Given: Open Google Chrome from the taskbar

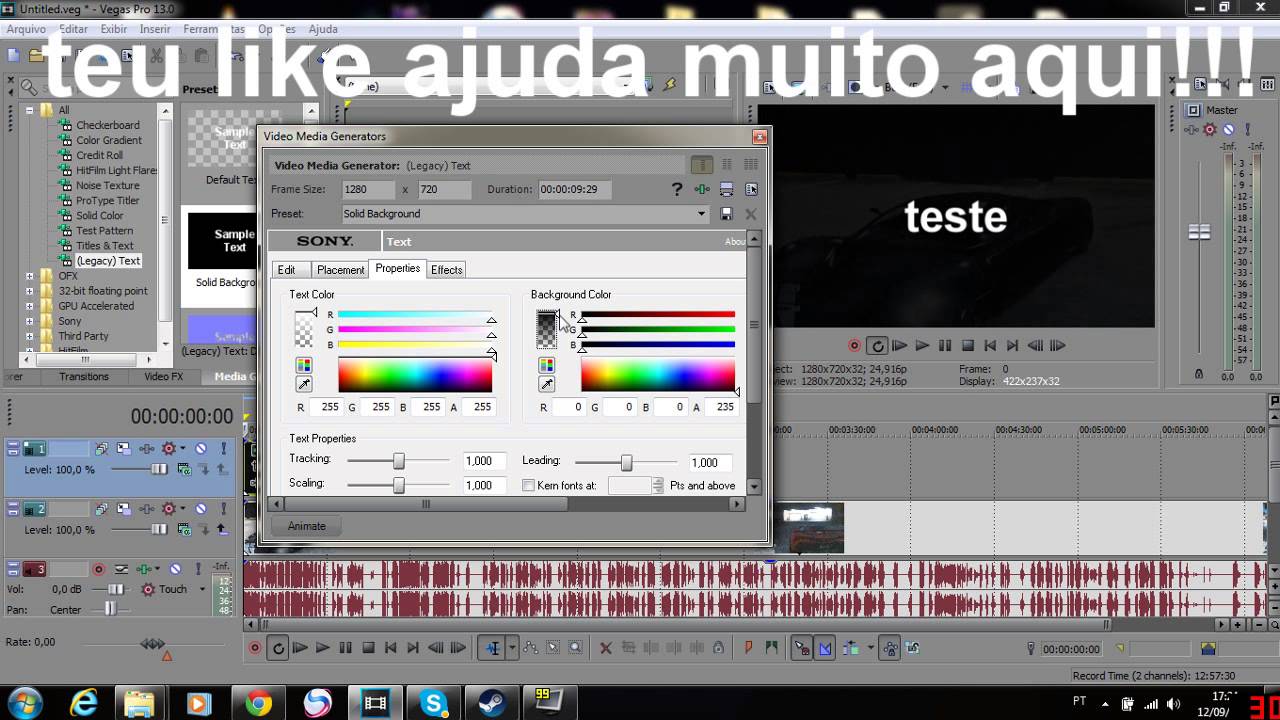Looking at the screenshot, I should point(259,704).
